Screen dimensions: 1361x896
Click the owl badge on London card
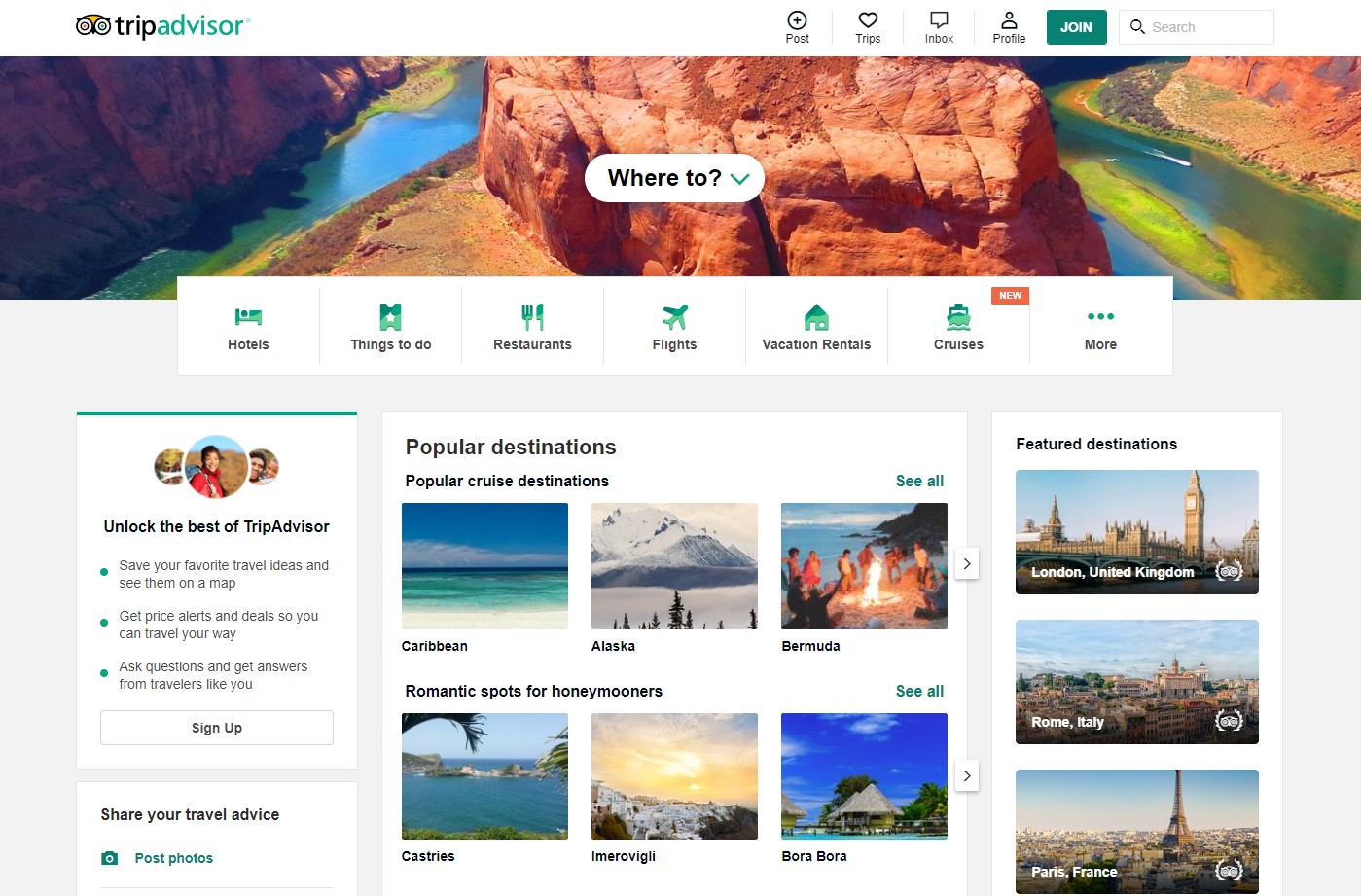1229,571
